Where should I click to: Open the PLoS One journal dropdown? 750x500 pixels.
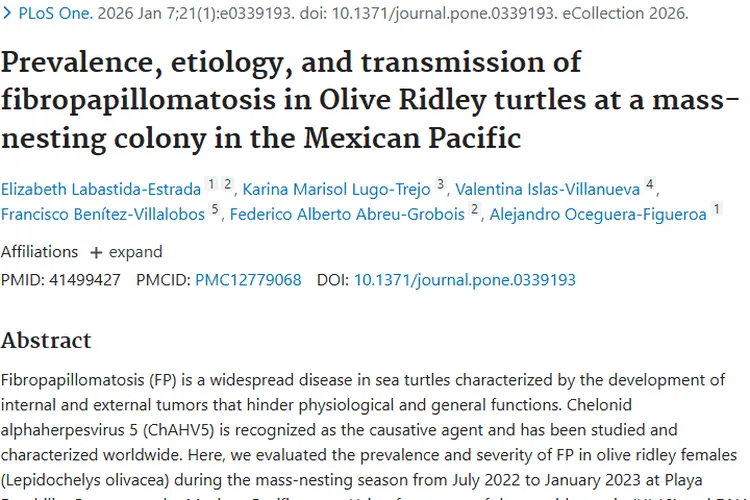pyautogui.click(x=47, y=14)
